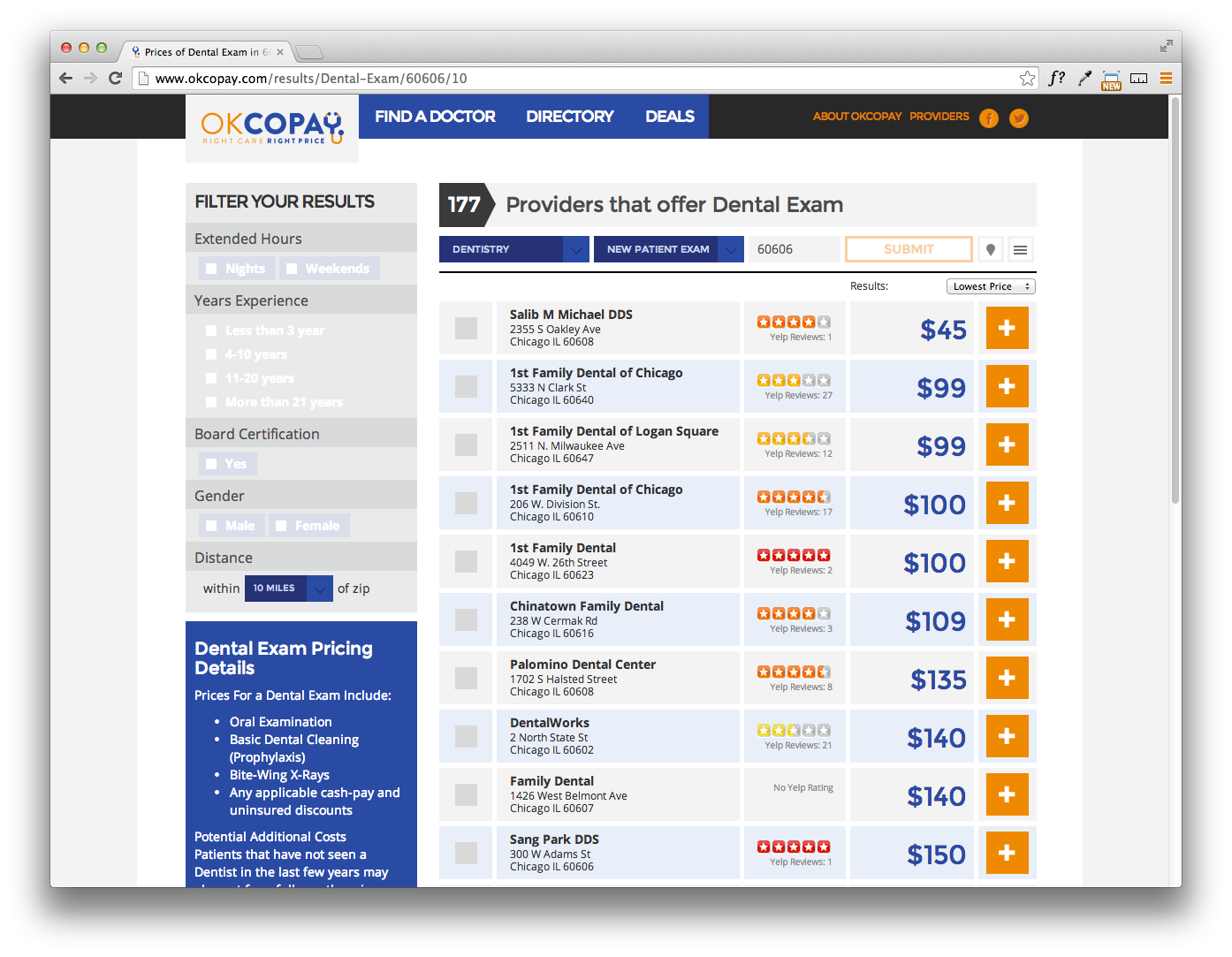The height and width of the screenshot is (957, 1232).
Task: Click the 177 provider count
Action: (463, 205)
